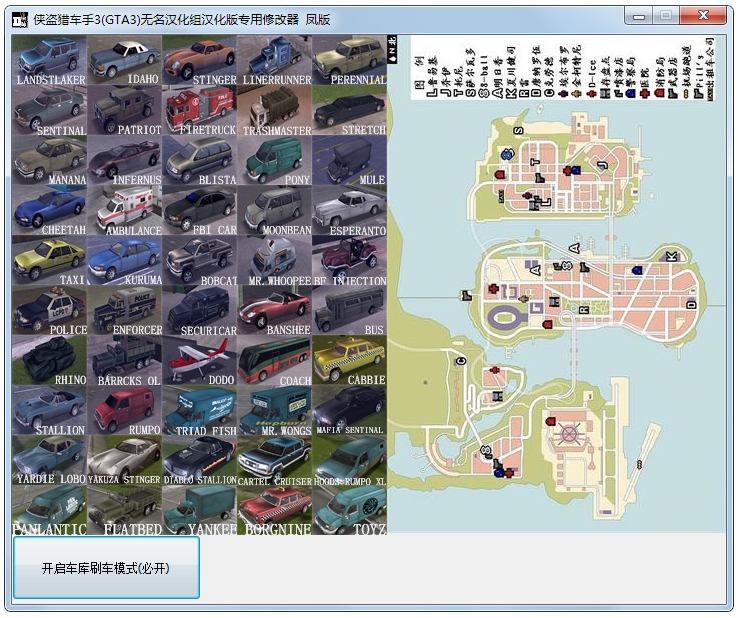
Task: Select the Mr. Whoopee ice cream truck
Action: pos(274,260)
